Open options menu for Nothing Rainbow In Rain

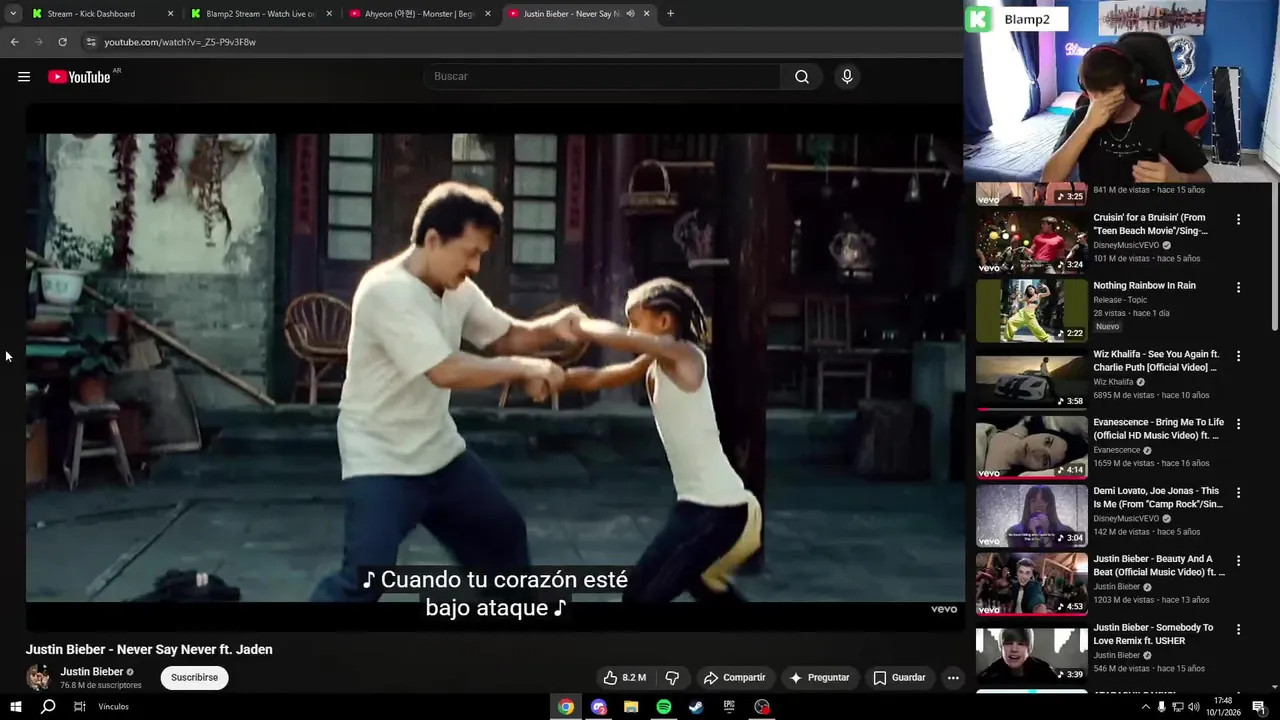pyautogui.click(x=1238, y=287)
